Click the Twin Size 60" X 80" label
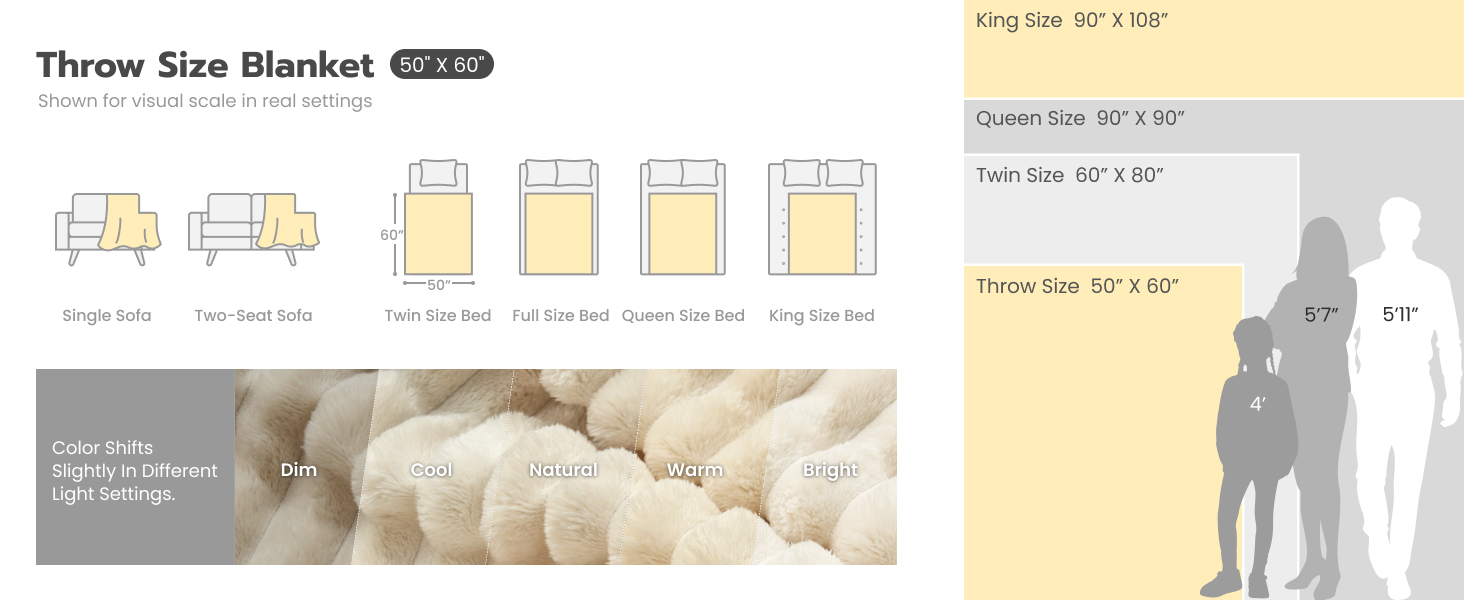This screenshot has height=600, width=1464. [x=1070, y=176]
